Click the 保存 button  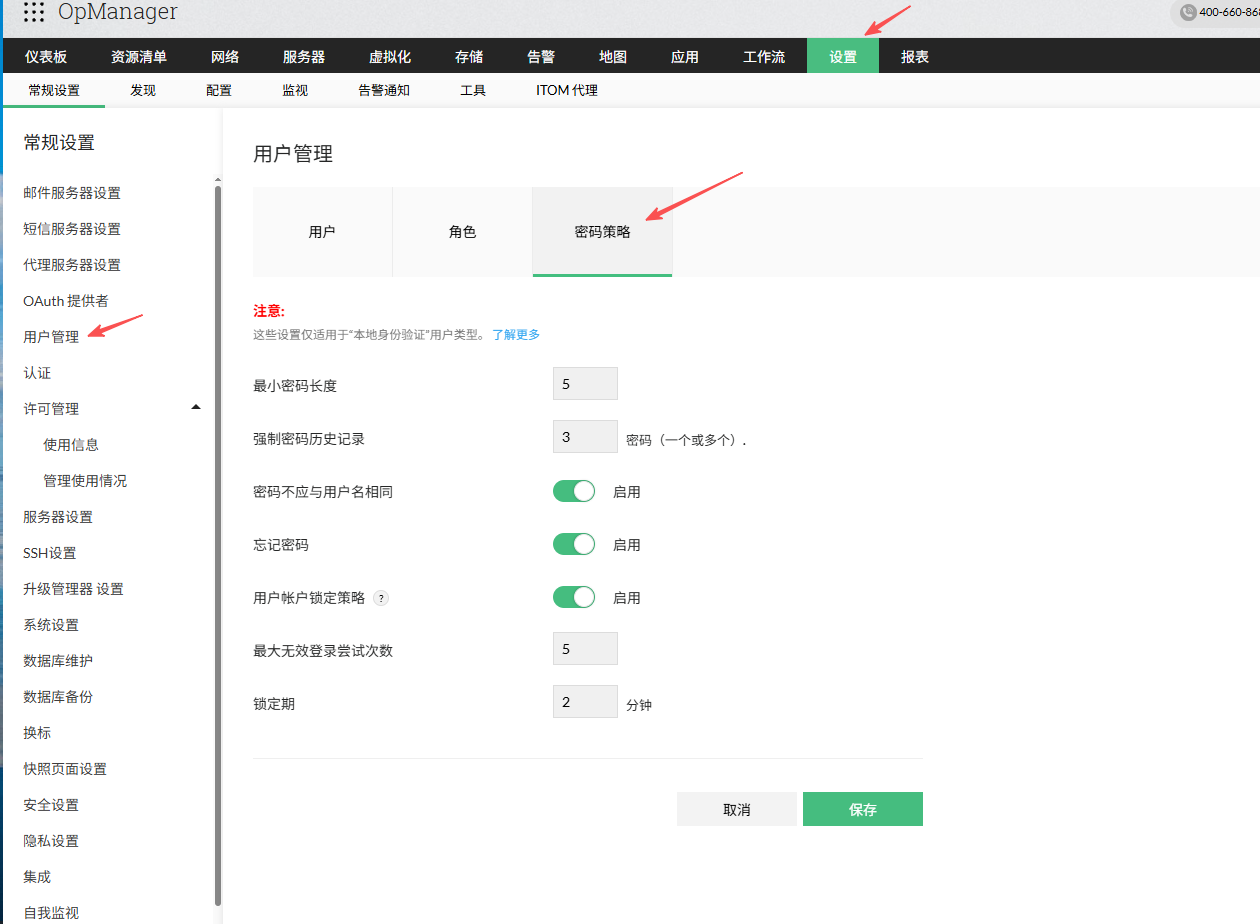[862, 809]
